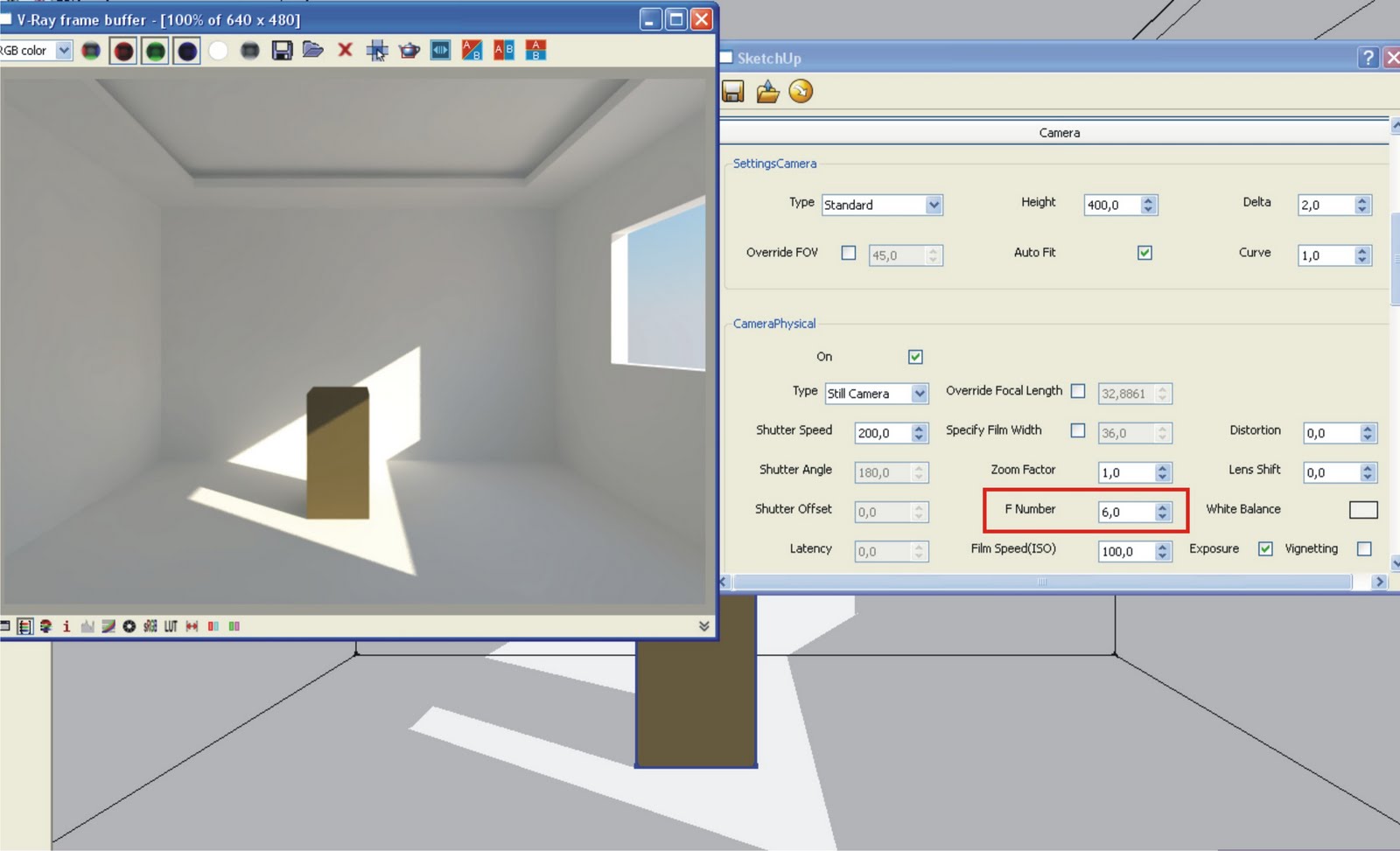Select the side-by-side A/B compare icon
The width and height of the screenshot is (1400, 851).
pyautogui.click(x=504, y=50)
